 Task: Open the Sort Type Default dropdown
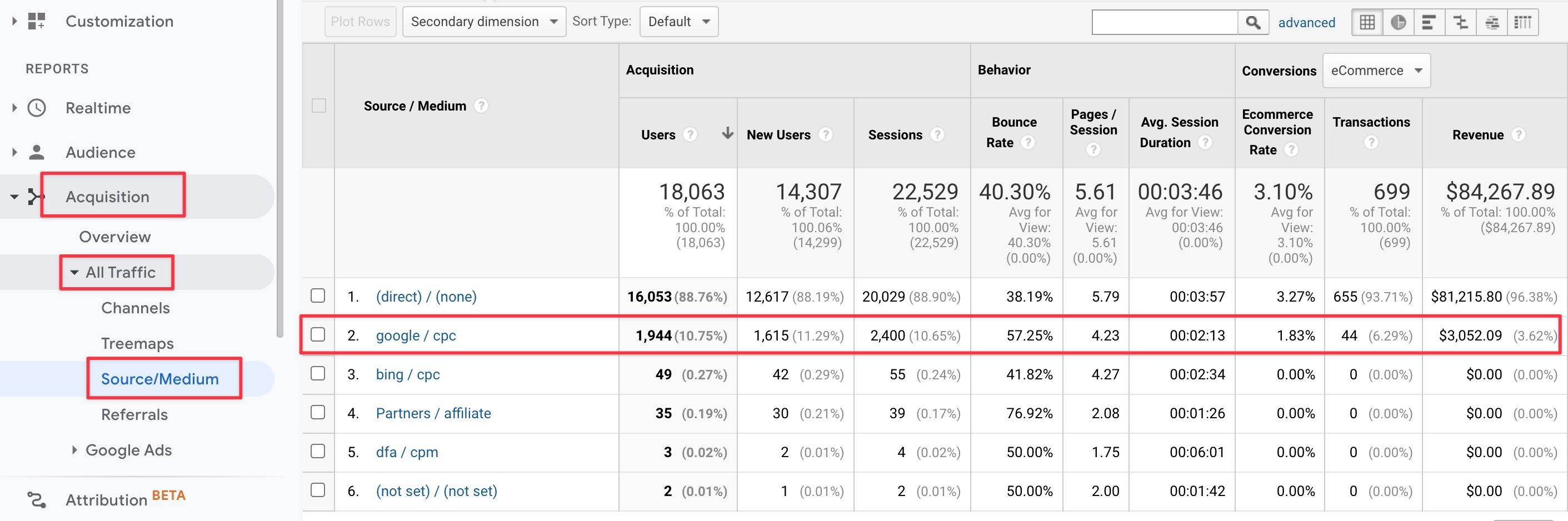click(x=678, y=22)
